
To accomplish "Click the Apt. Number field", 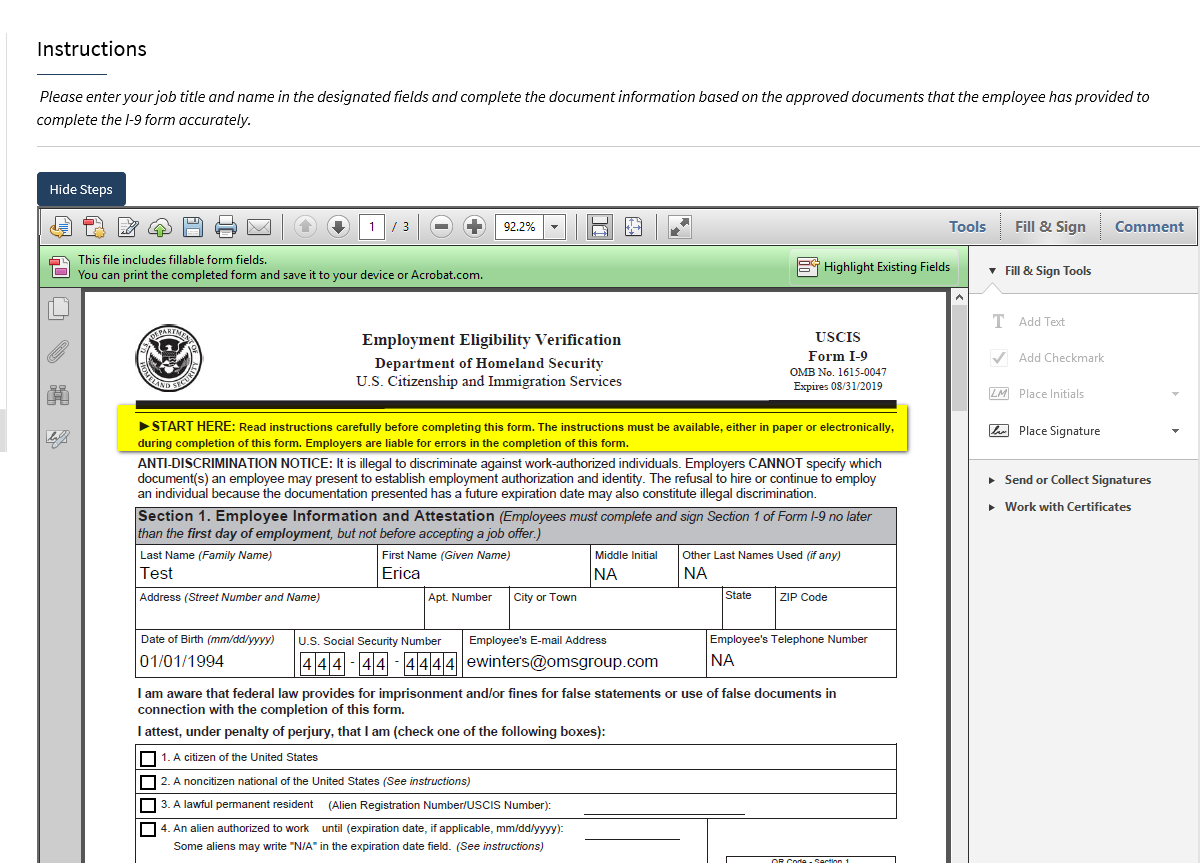I will (x=467, y=608).
